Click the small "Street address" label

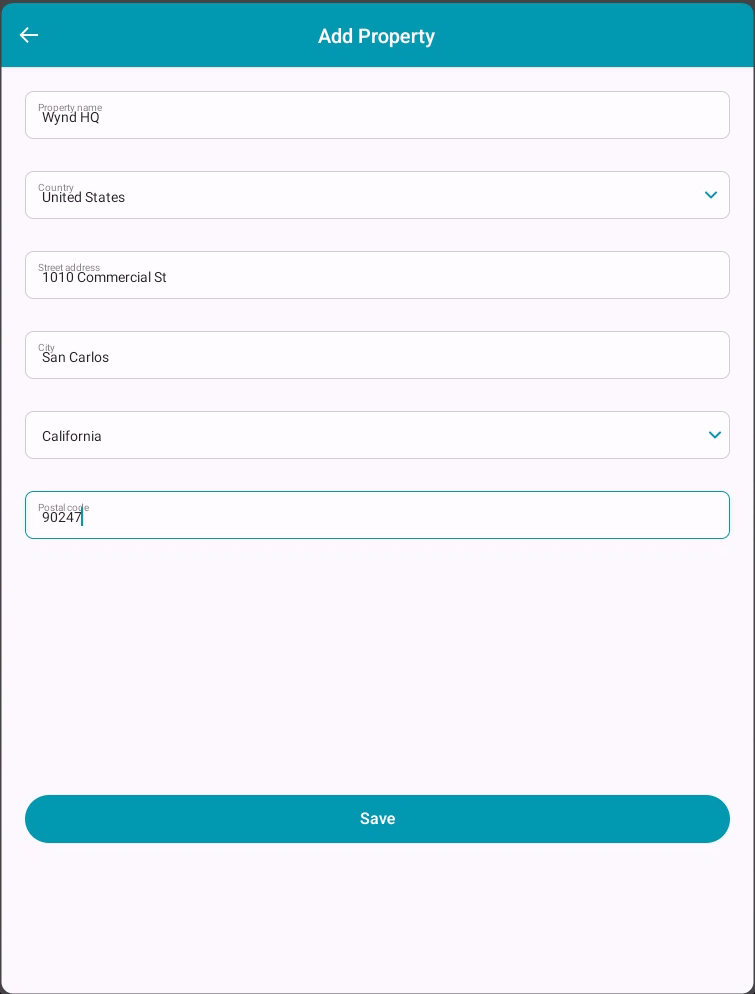[69, 267]
